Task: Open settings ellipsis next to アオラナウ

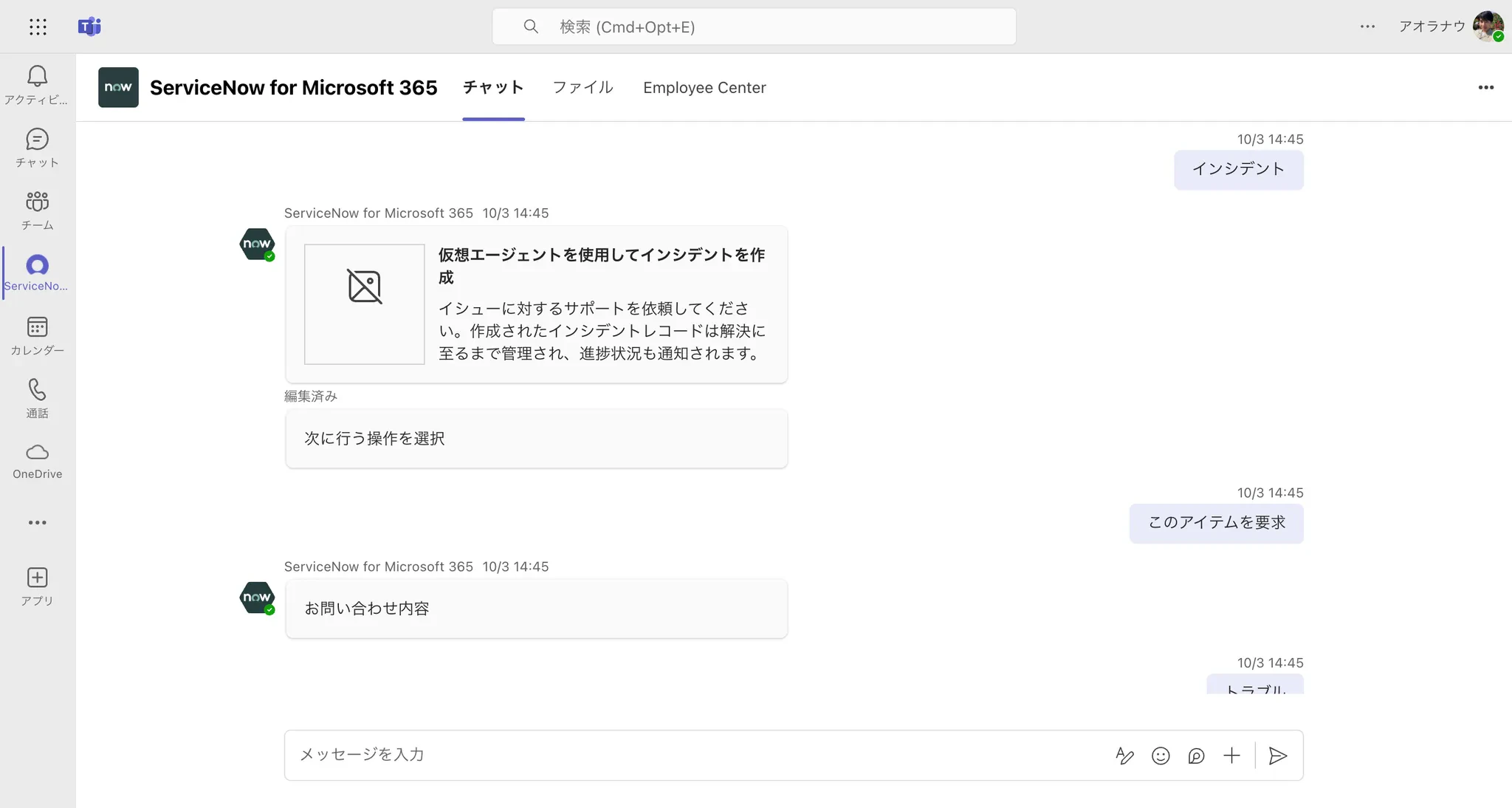Action: coord(1367,27)
